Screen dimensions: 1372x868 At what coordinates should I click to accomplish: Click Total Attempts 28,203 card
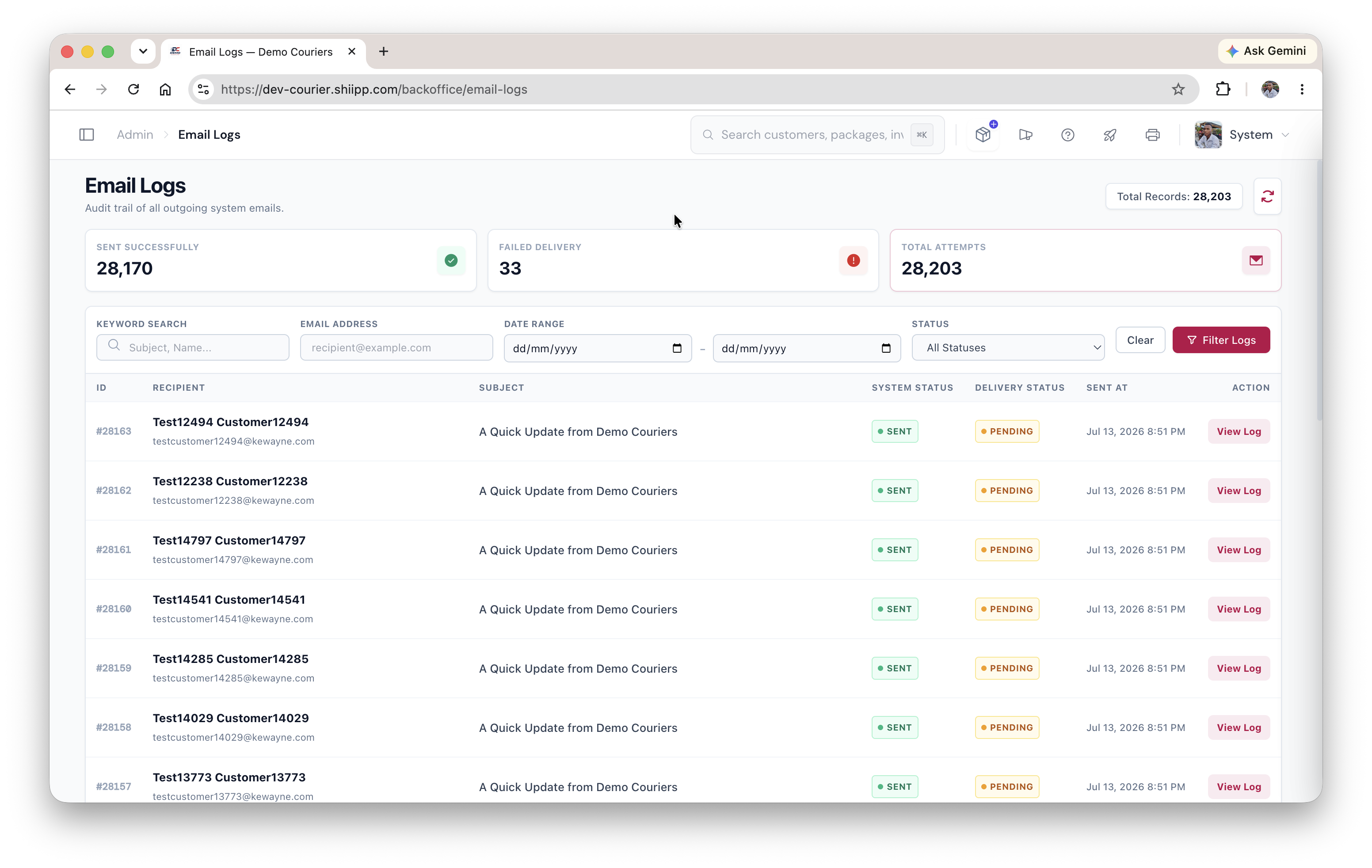click(x=1085, y=261)
